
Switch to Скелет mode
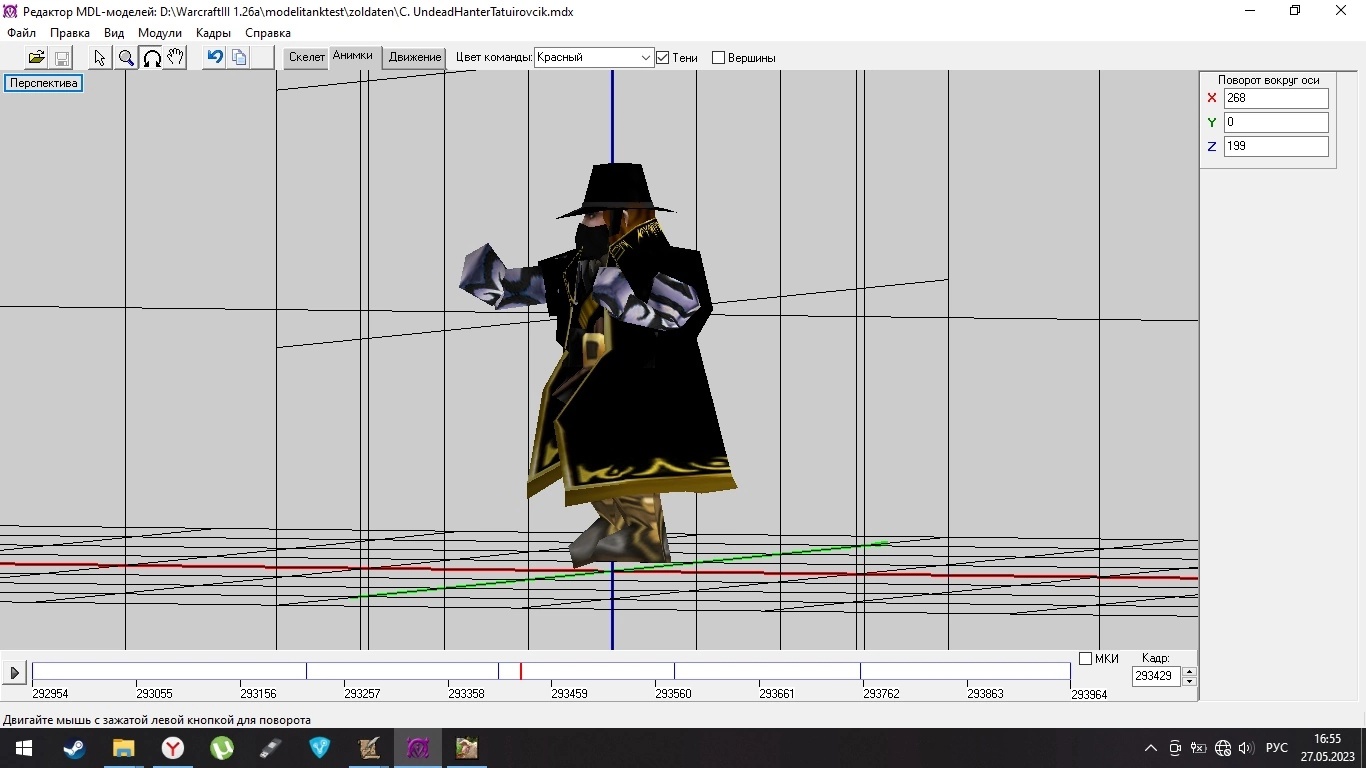click(x=307, y=57)
